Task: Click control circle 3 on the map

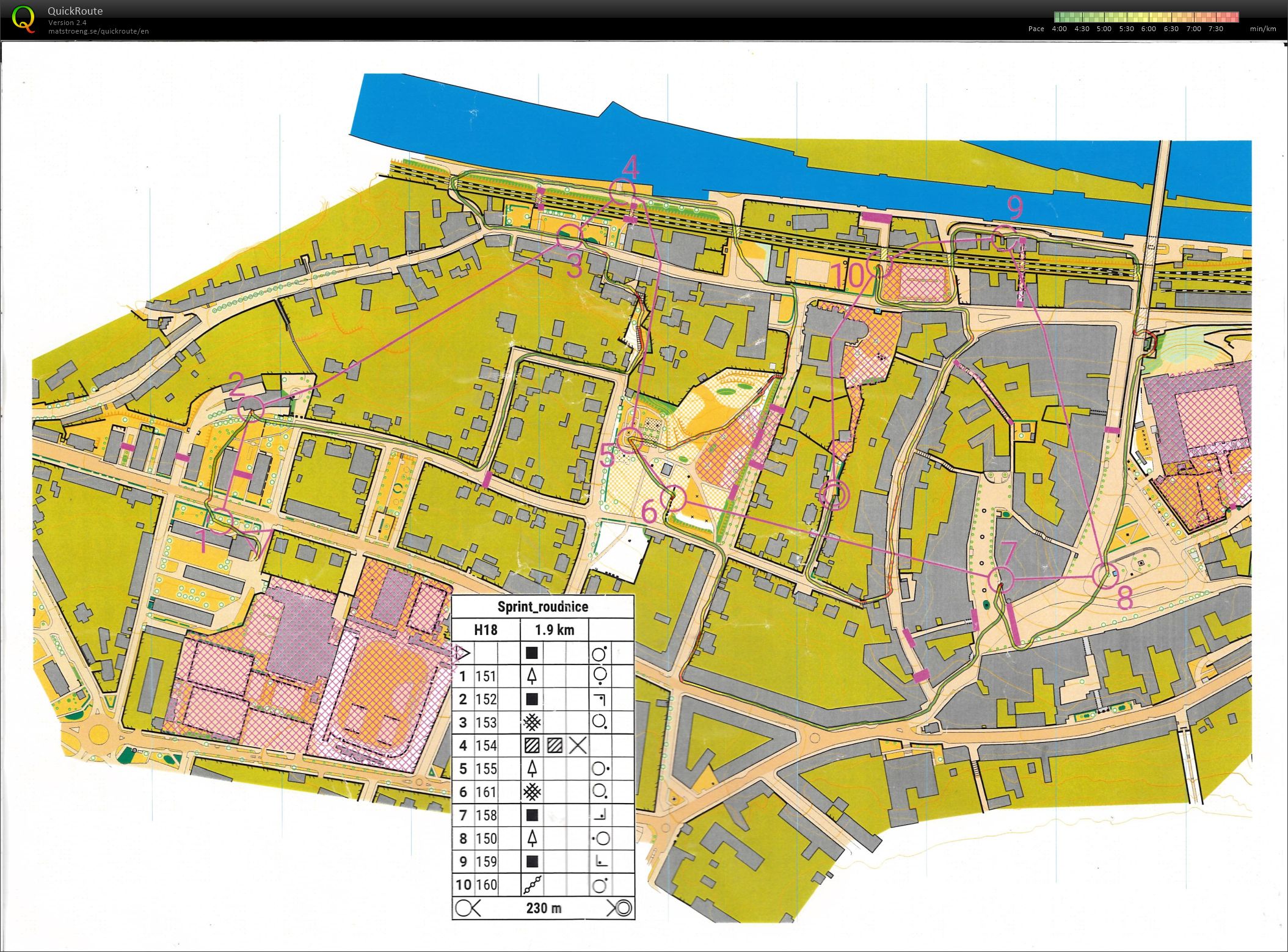Action: (569, 236)
